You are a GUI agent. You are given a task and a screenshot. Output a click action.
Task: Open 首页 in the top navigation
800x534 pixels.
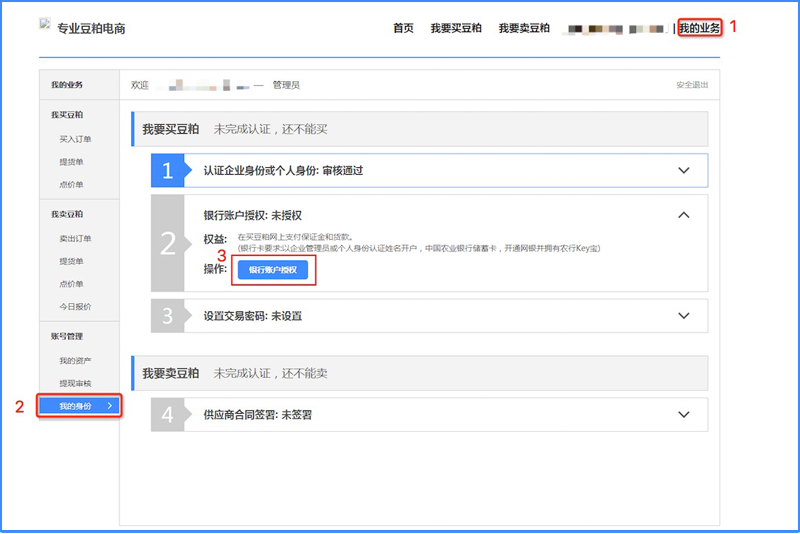click(x=403, y=28)
